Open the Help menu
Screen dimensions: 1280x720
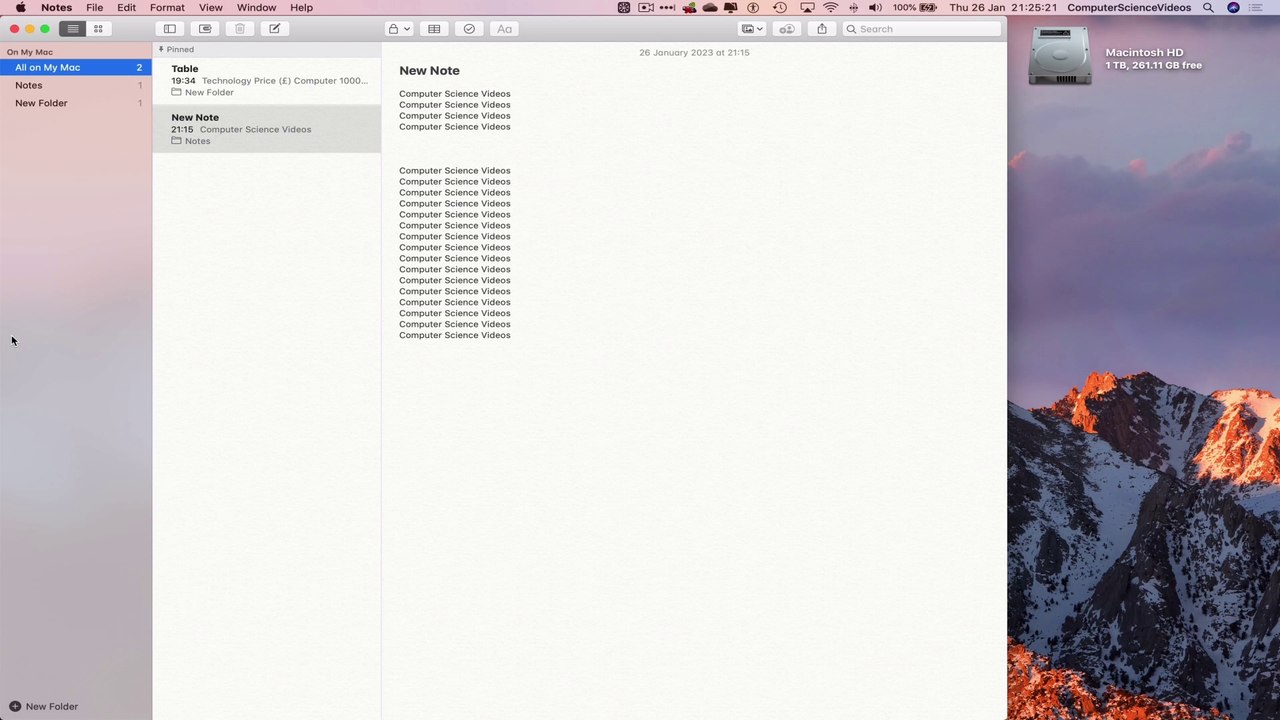(x=301, y=7)
